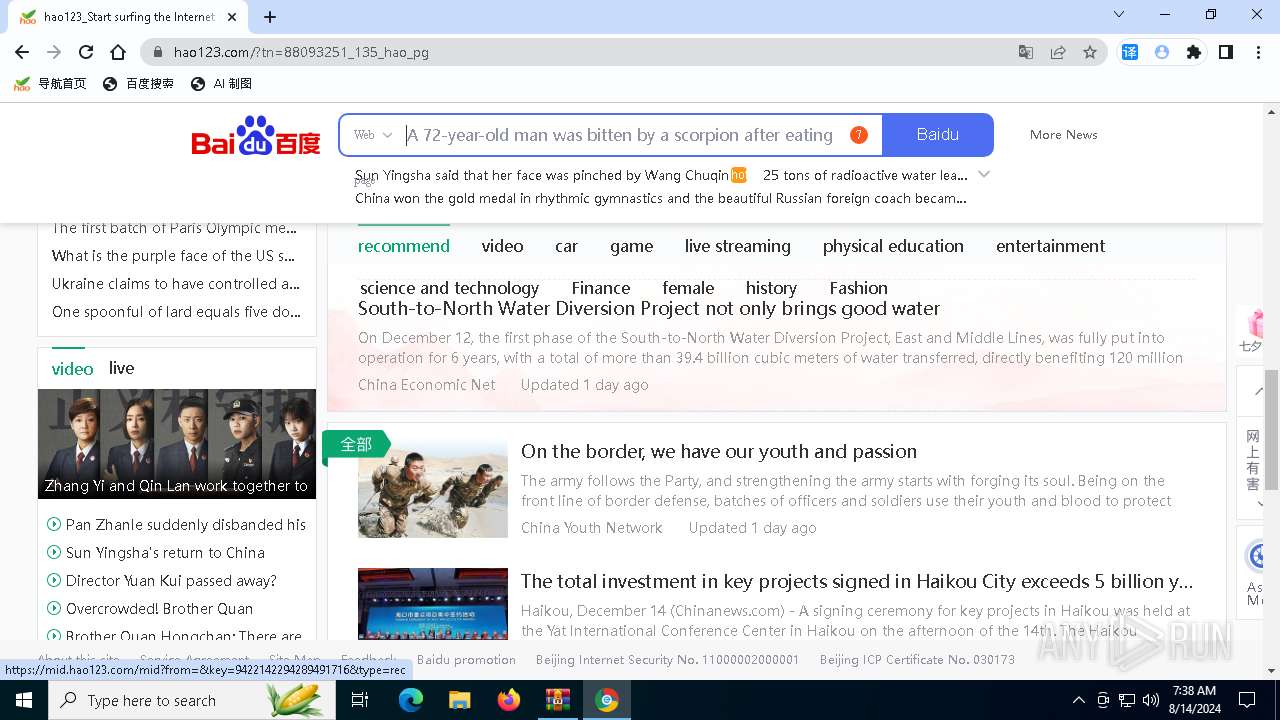Screen dimensions: 1280x720
Task: Bookmark this page with the star icon
Action: pos(1090,52)
